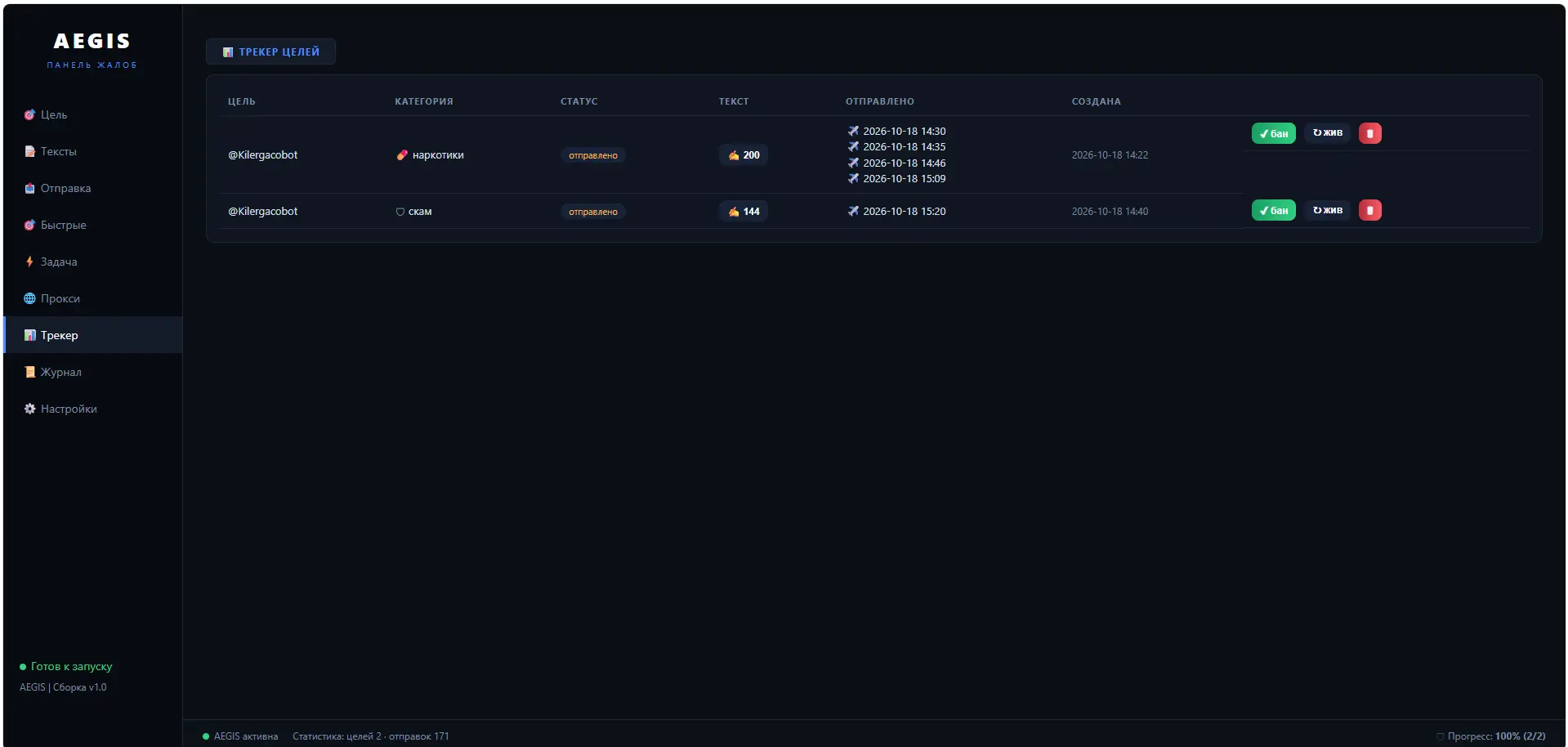Click отправлено status in the наркотики row
This screenshot has width=1568, height=747.
click(x=593, y=155)
